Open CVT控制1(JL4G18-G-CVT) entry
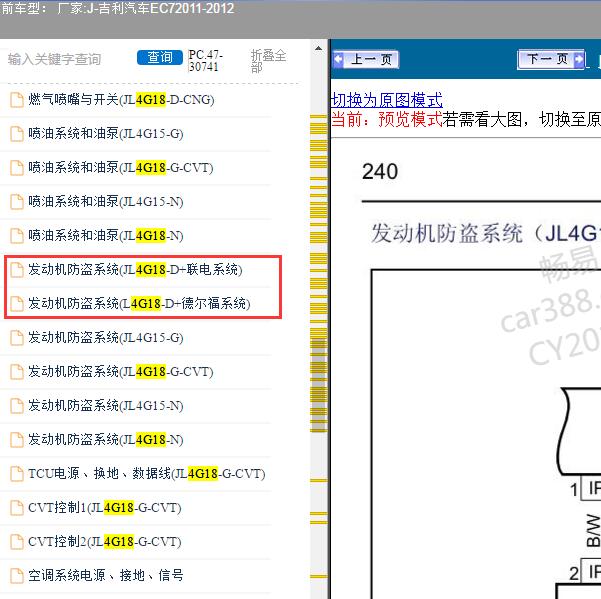 pyautogui.click(x=105, y=508)
